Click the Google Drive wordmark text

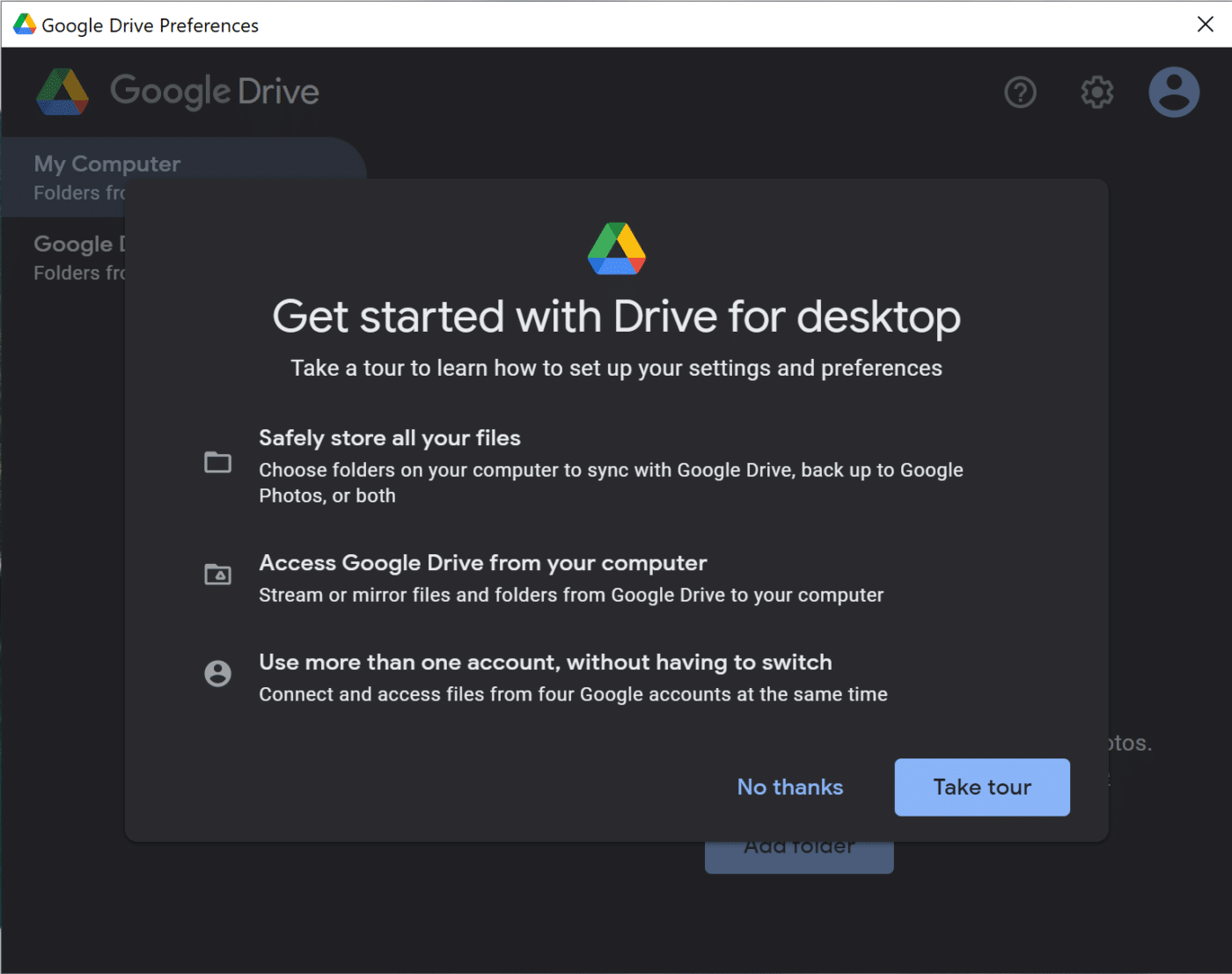(x=214, y=91)
